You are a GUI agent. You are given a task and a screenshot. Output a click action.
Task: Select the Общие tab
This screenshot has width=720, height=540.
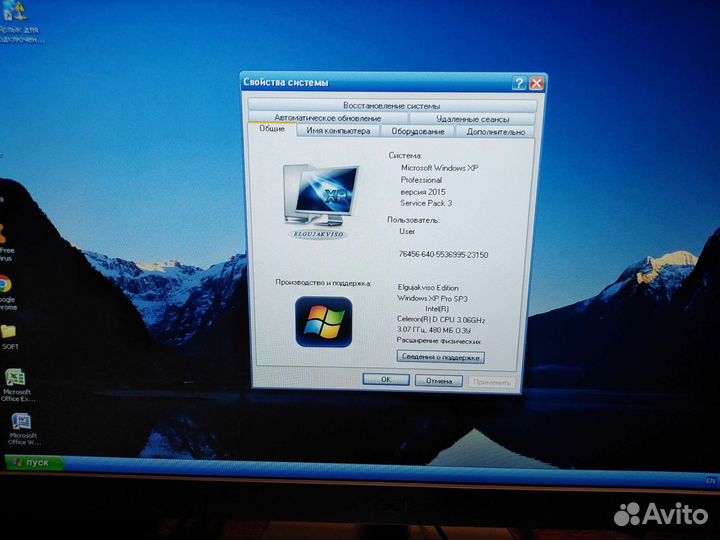(272, 129)
